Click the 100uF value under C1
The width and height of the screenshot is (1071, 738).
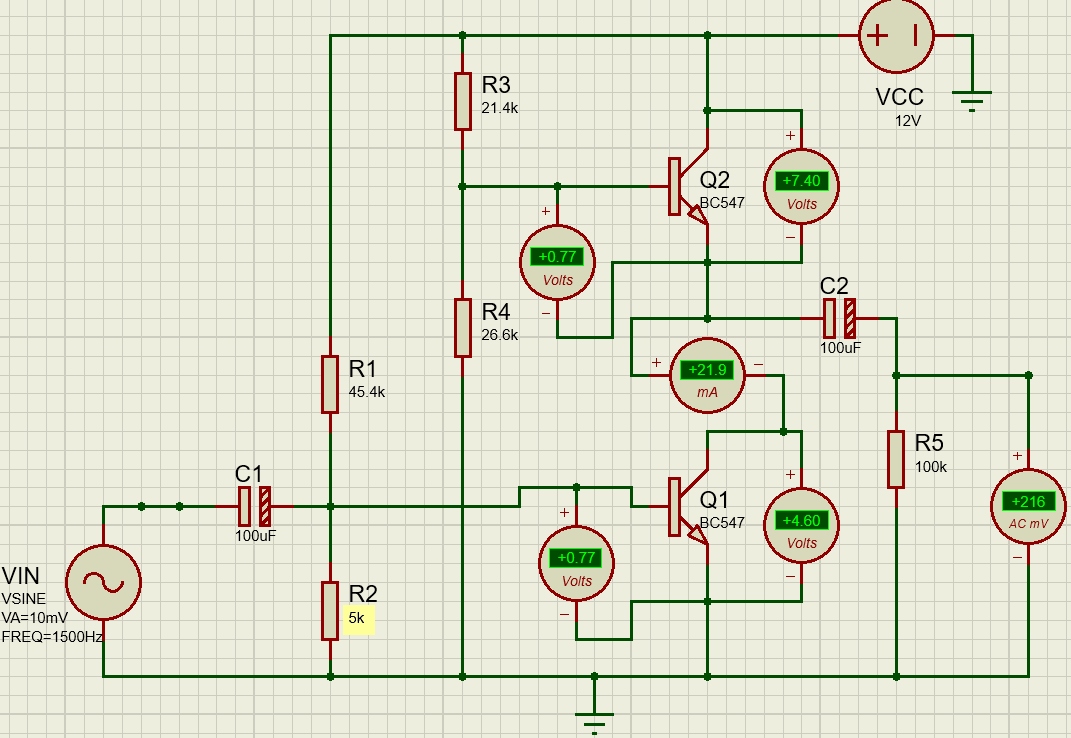[255, 536]
